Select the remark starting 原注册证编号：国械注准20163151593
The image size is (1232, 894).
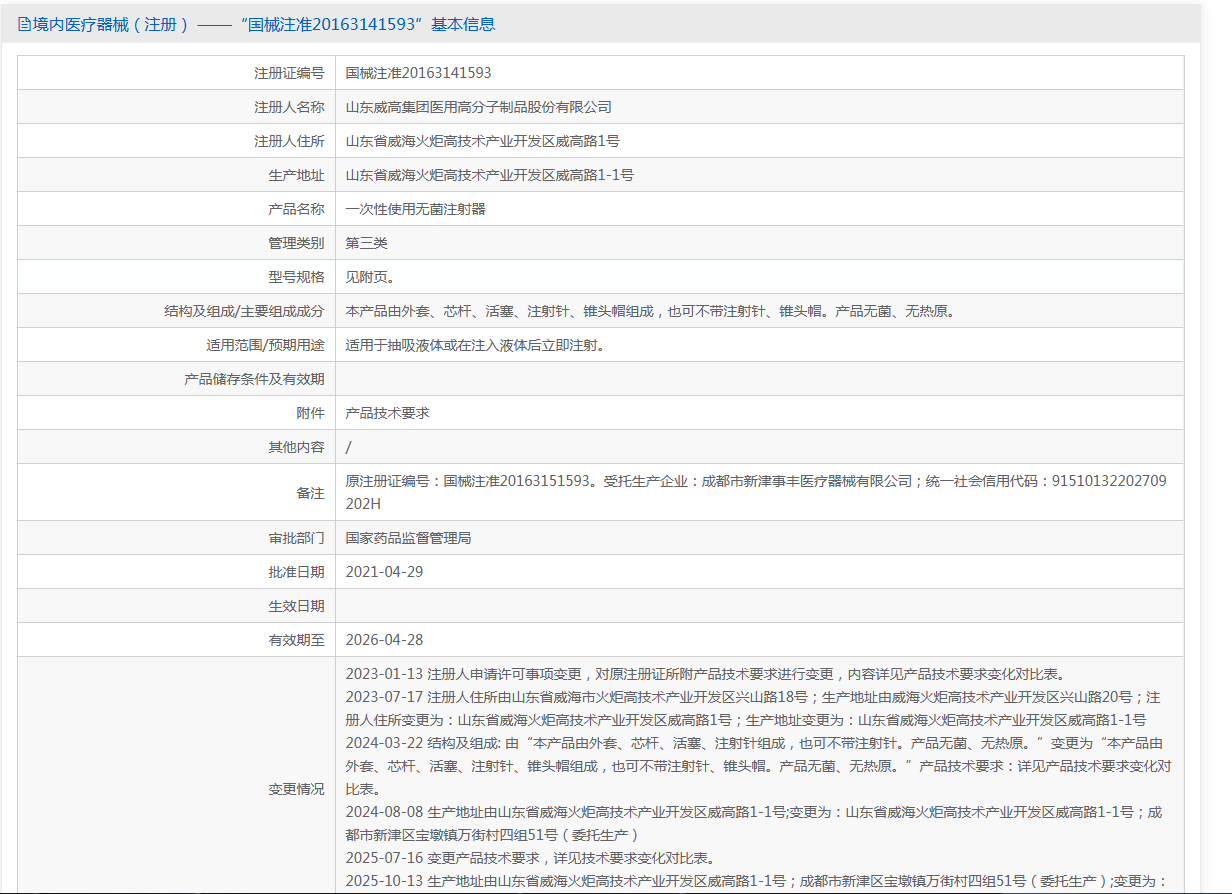pos(755,492)
